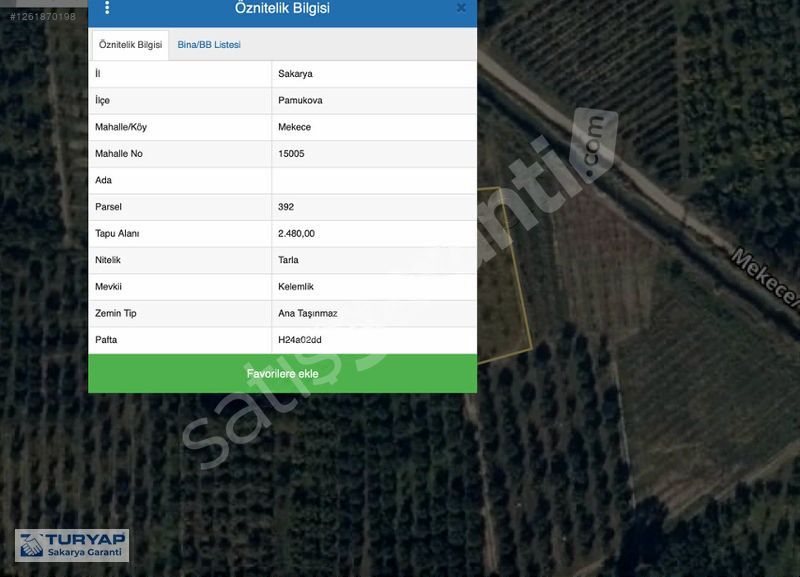Select the Öznitelik Bilgisi tab
Viewport: 800px width, 577px height.
130,45
